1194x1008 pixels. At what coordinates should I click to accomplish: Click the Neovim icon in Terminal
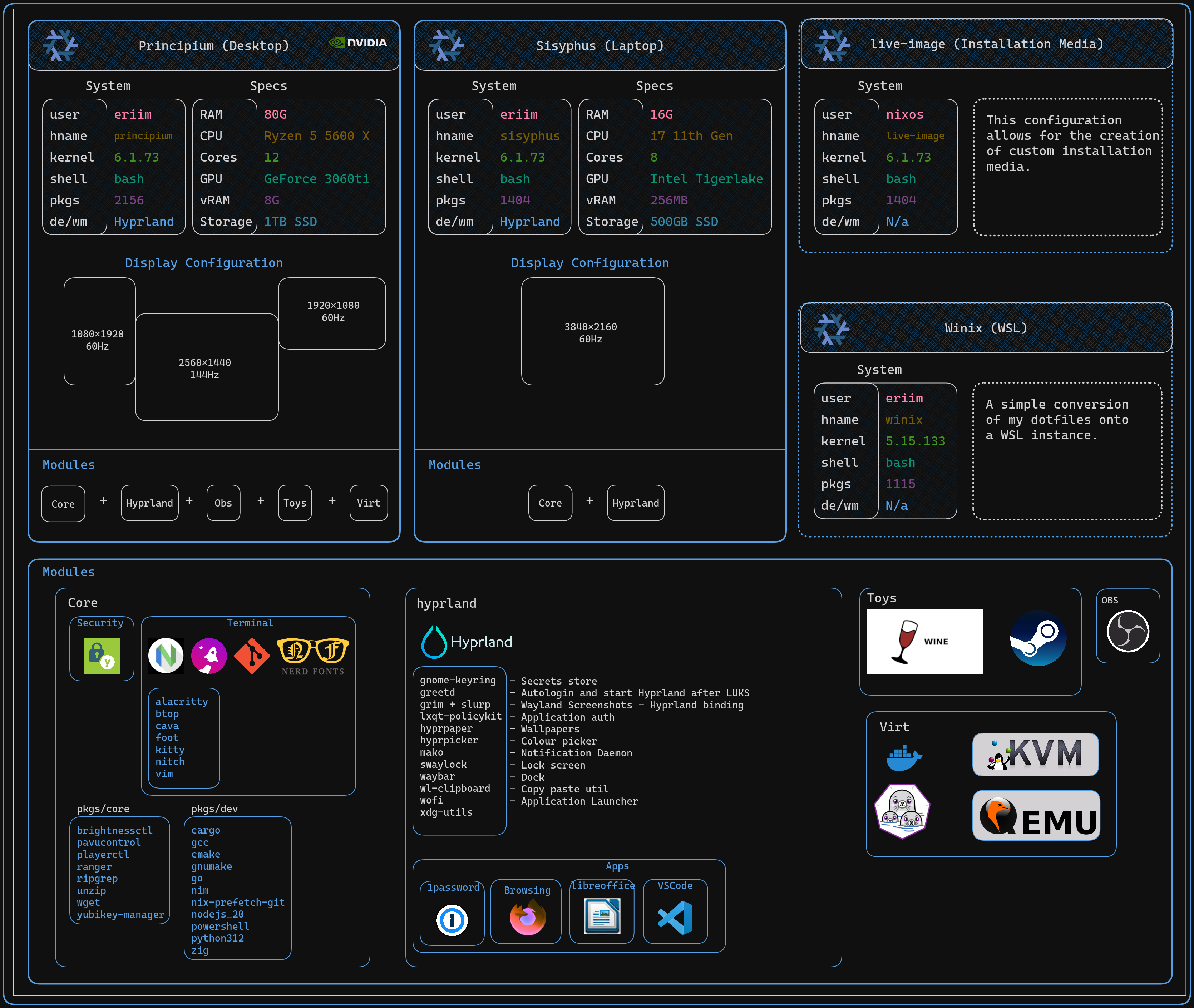(166, 656)
